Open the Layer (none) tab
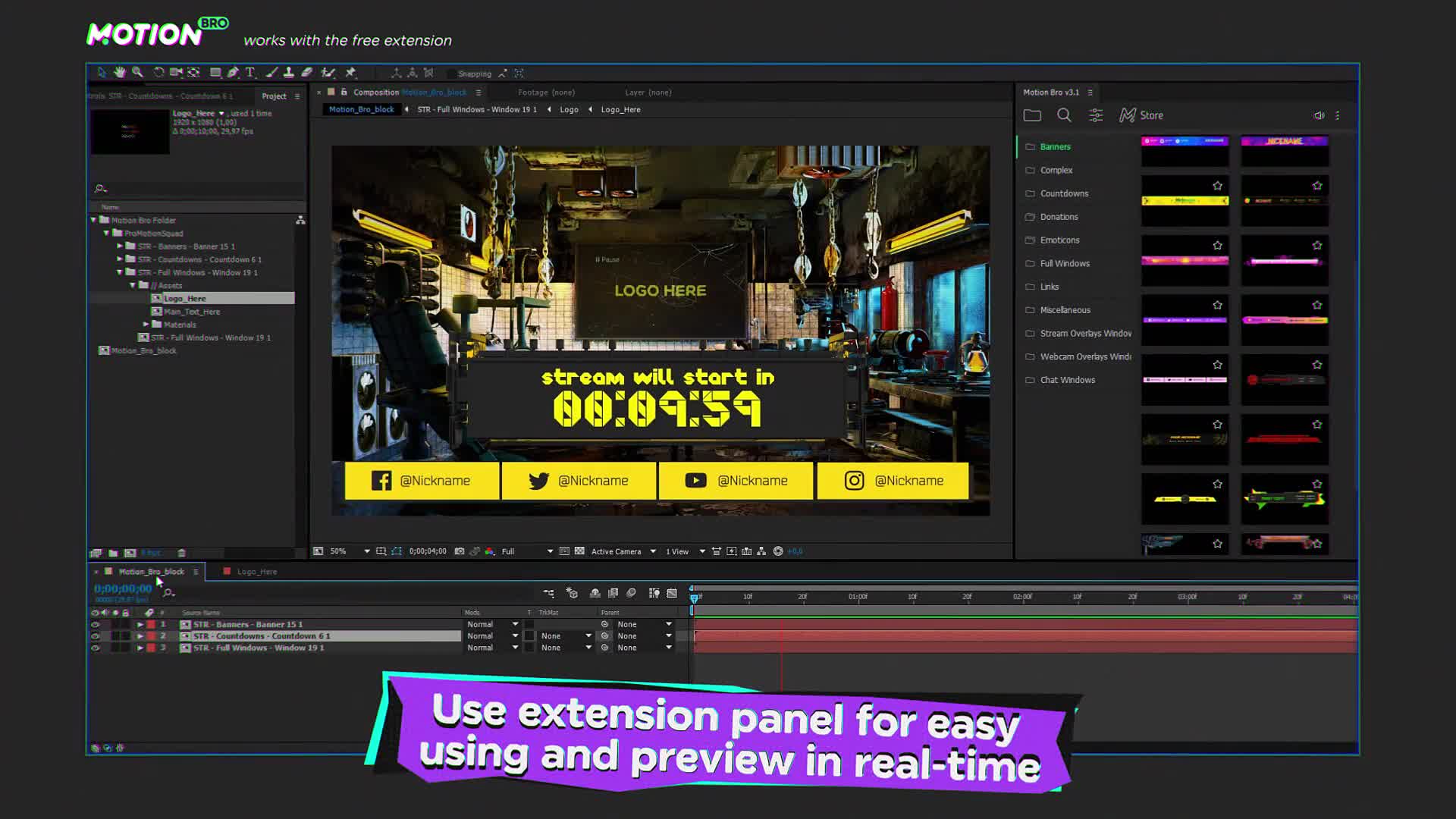1456x819 pixels. pos(648,93)
